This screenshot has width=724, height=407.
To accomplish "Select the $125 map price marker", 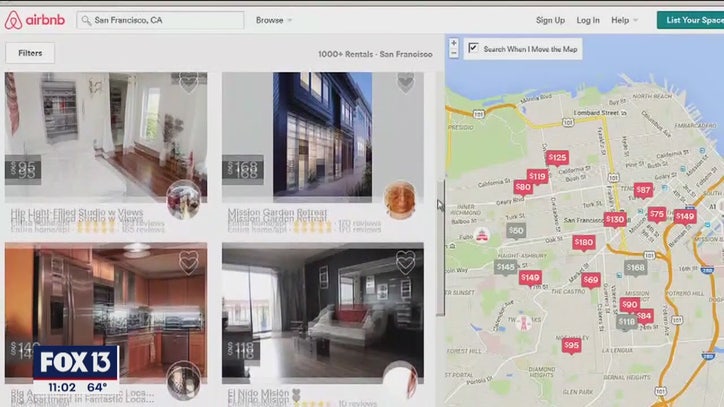I will (557, 158).
